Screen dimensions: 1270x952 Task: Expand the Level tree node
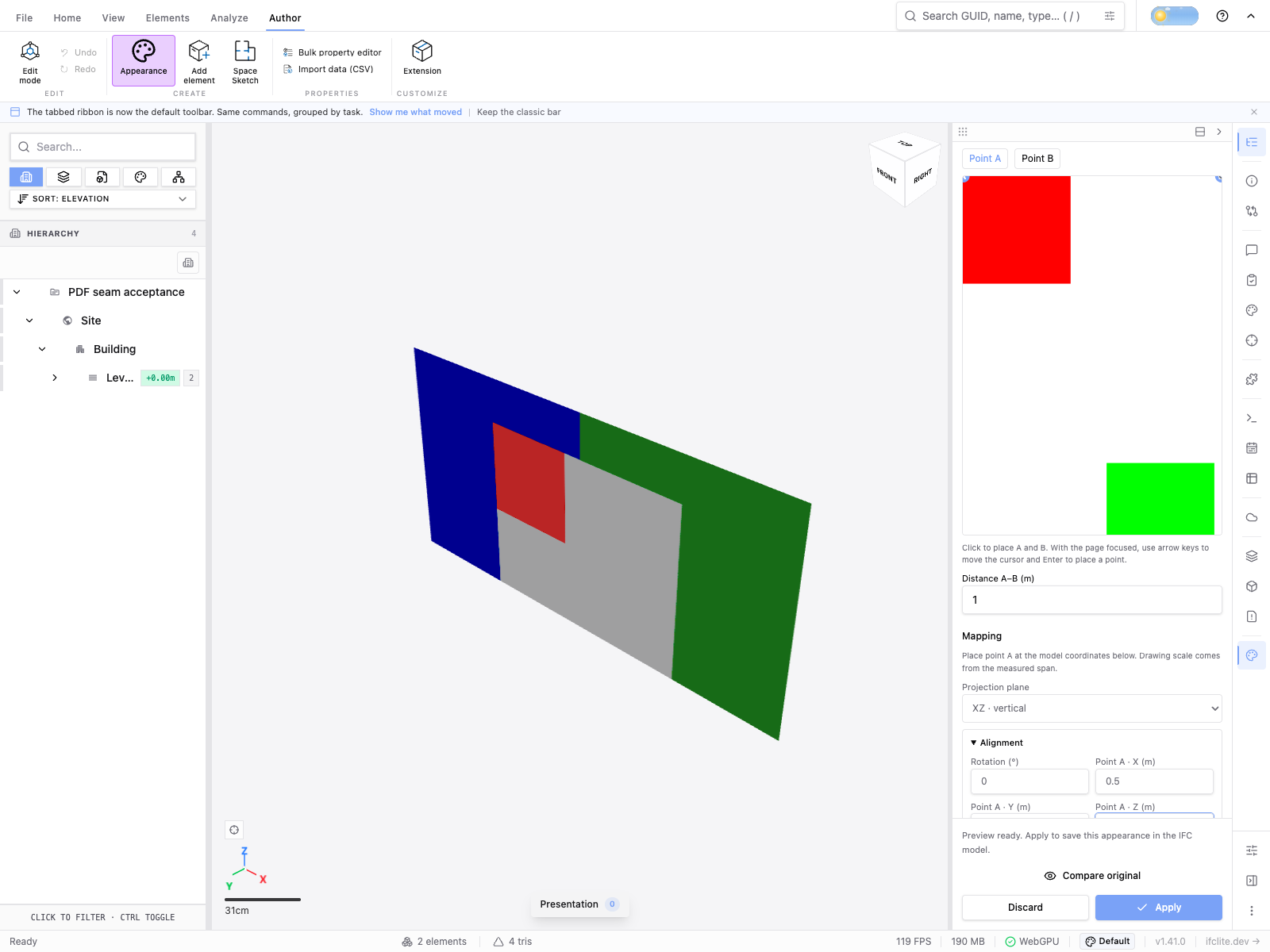pyautogui.click(x=55, y=378)
